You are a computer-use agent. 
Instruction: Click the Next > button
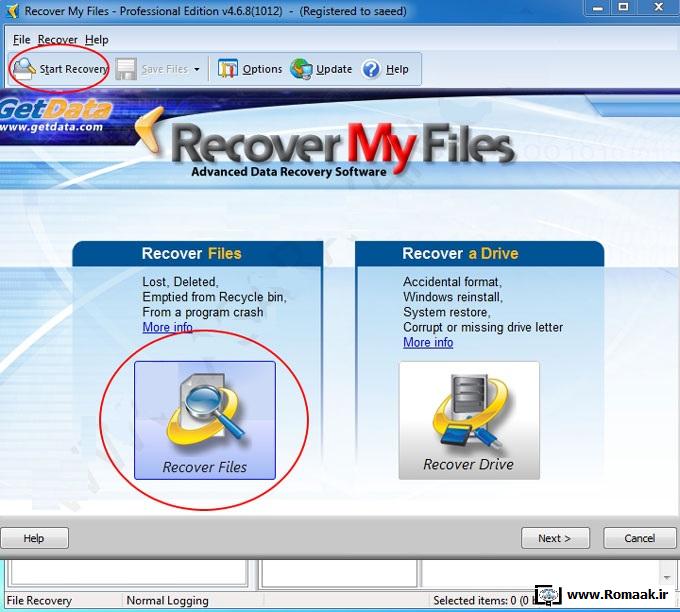555,538
